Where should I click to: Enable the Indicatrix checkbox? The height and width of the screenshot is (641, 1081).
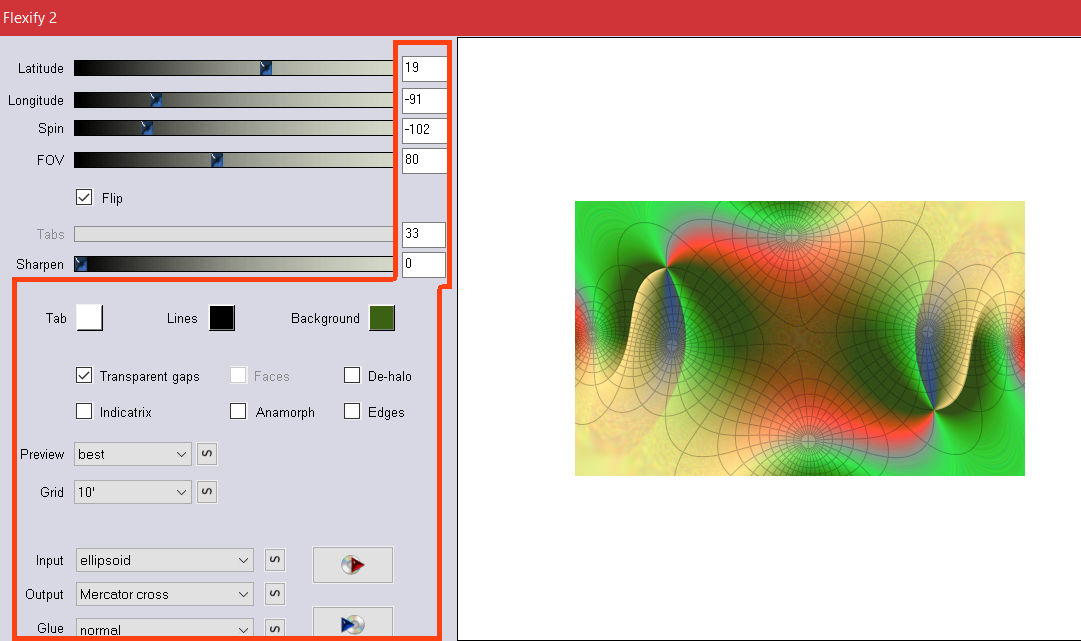point(84,411)
